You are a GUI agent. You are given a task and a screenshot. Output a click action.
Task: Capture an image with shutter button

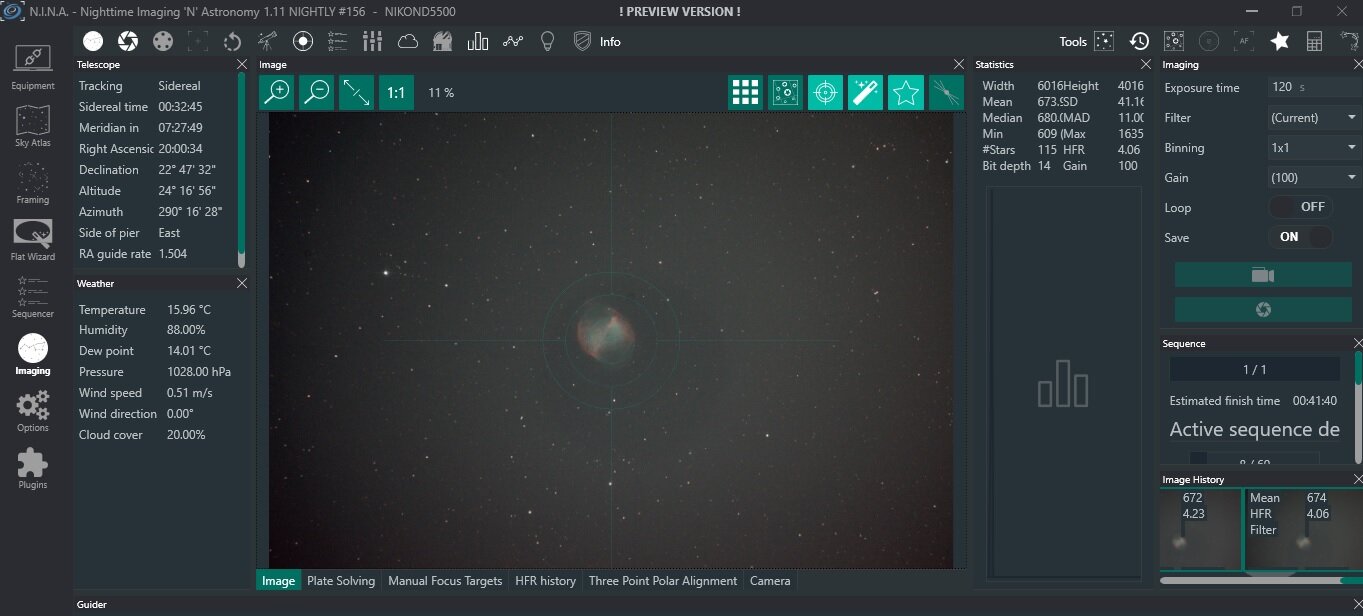pos(1262,310)
